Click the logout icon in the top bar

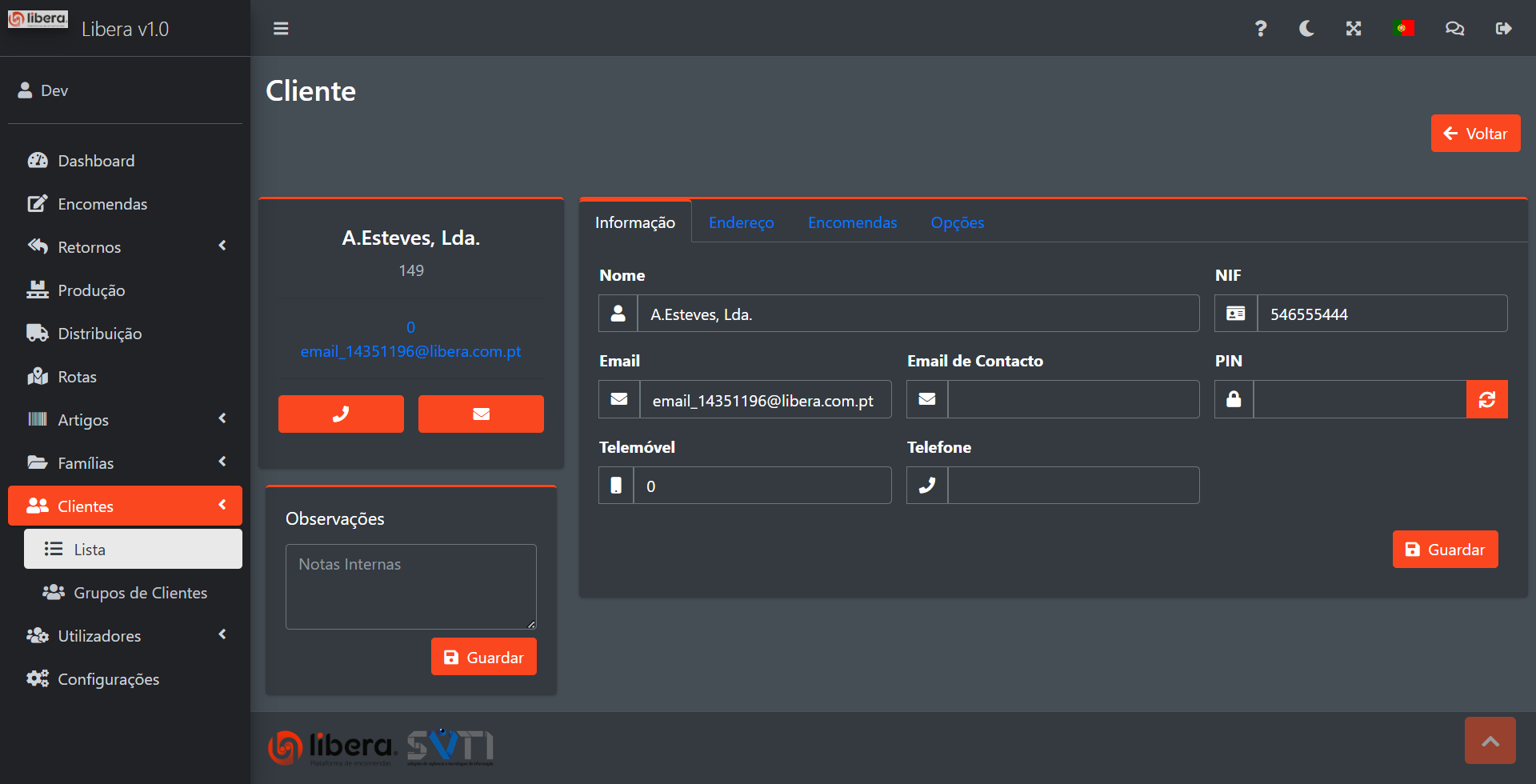pos(1503,29)
